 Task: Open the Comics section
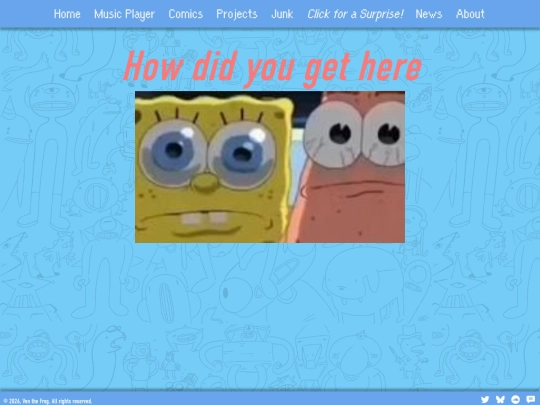pos(186,14)
